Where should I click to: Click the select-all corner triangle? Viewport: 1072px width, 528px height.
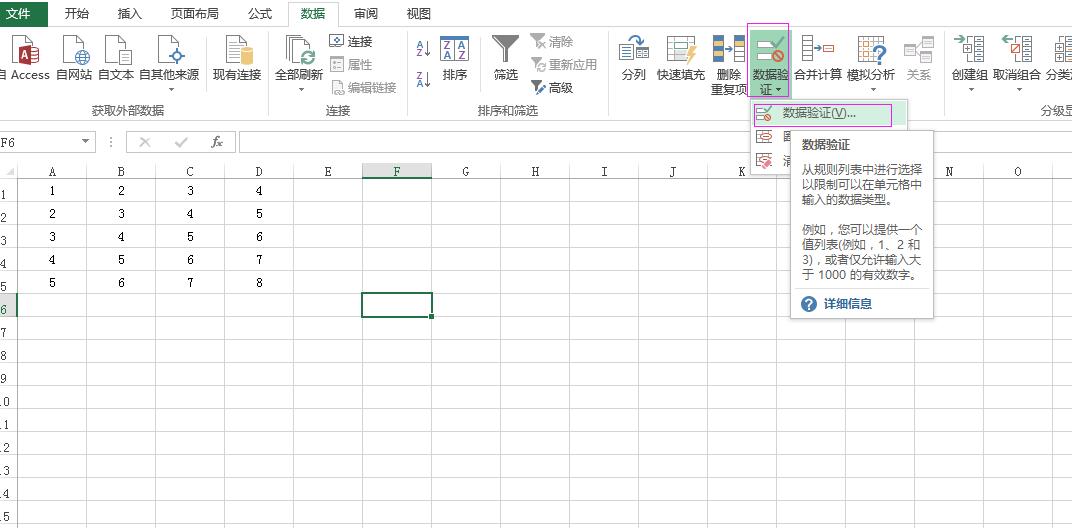point(9,172)
